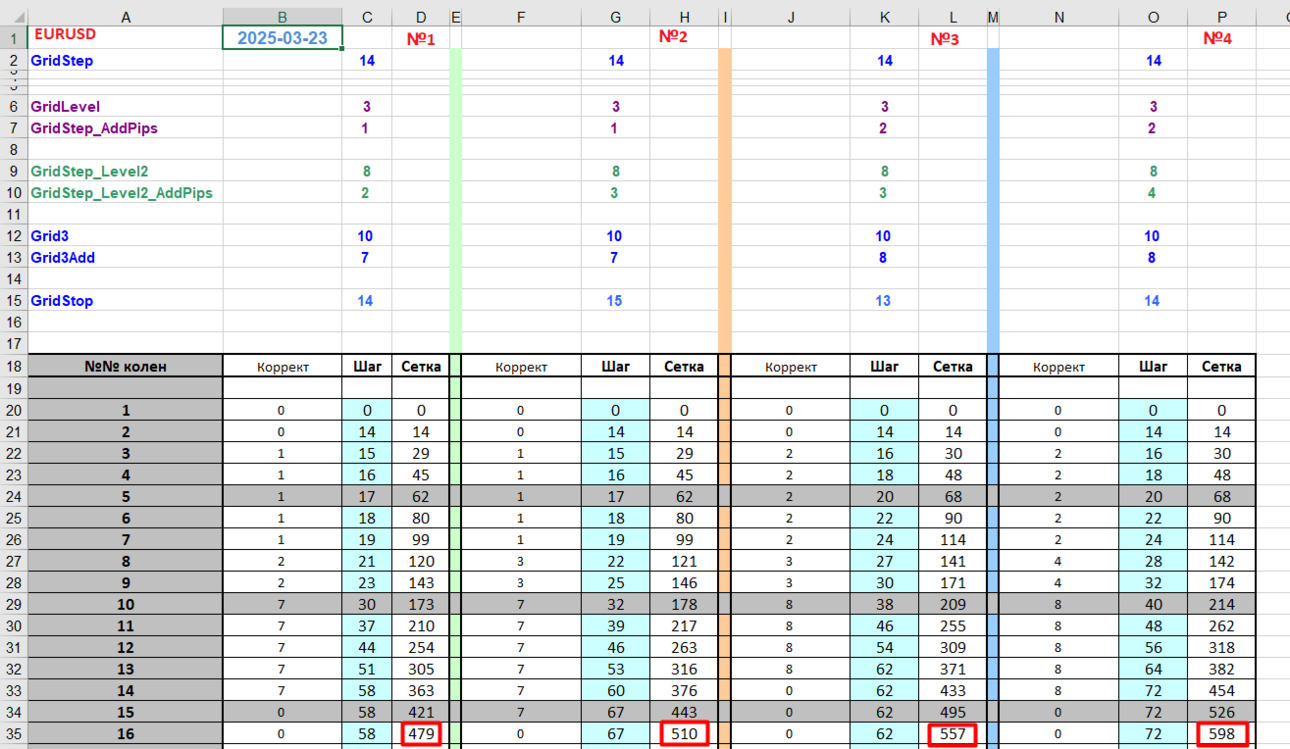1290x749 pixels.
Task: Click the EURUSD label cell
Action: (126, 38)
